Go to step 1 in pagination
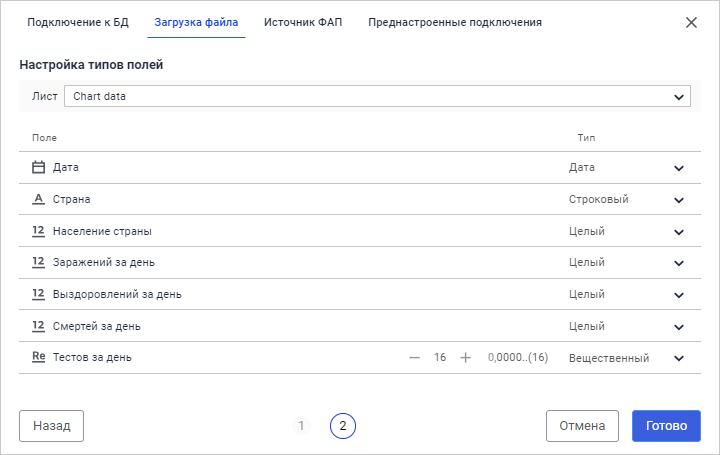Screen dimensions: 720x455 coord(301,426)
